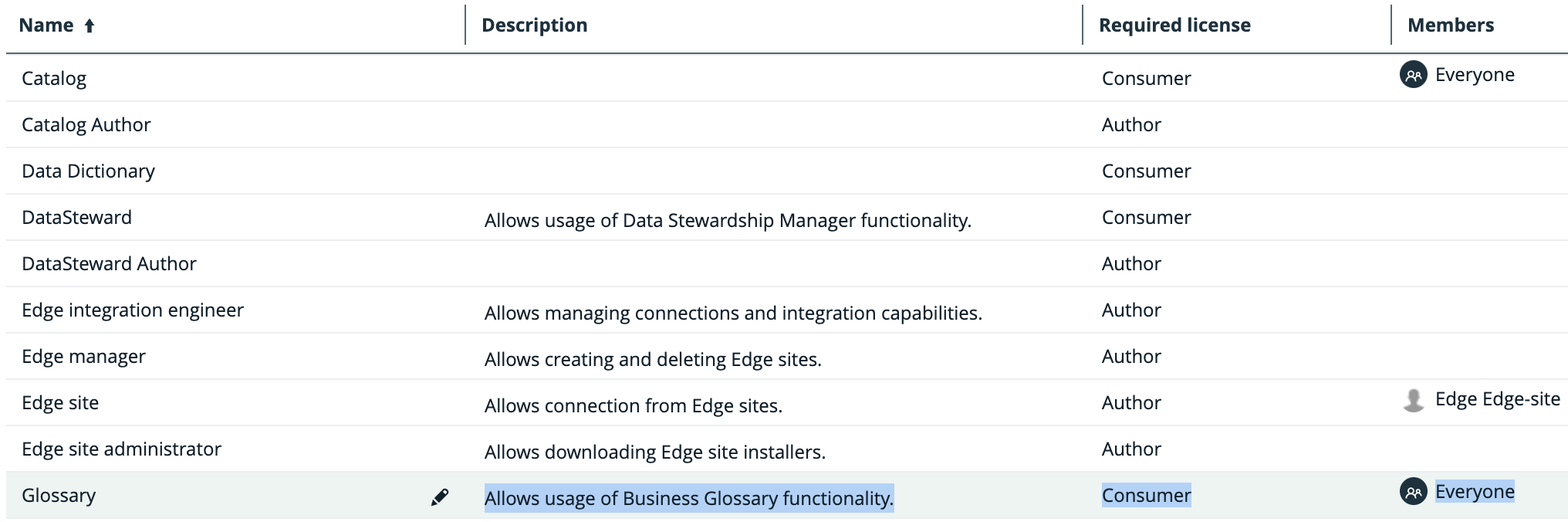Click the sort arrow next to Name header
1568x522 pixels.
click(90, 26)
